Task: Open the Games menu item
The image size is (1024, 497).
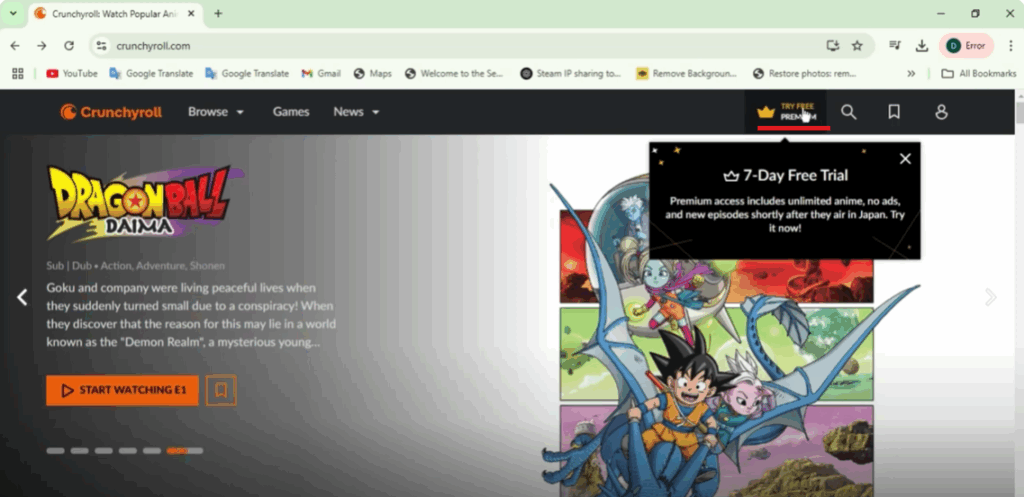Action: click(x=291, y=112)
